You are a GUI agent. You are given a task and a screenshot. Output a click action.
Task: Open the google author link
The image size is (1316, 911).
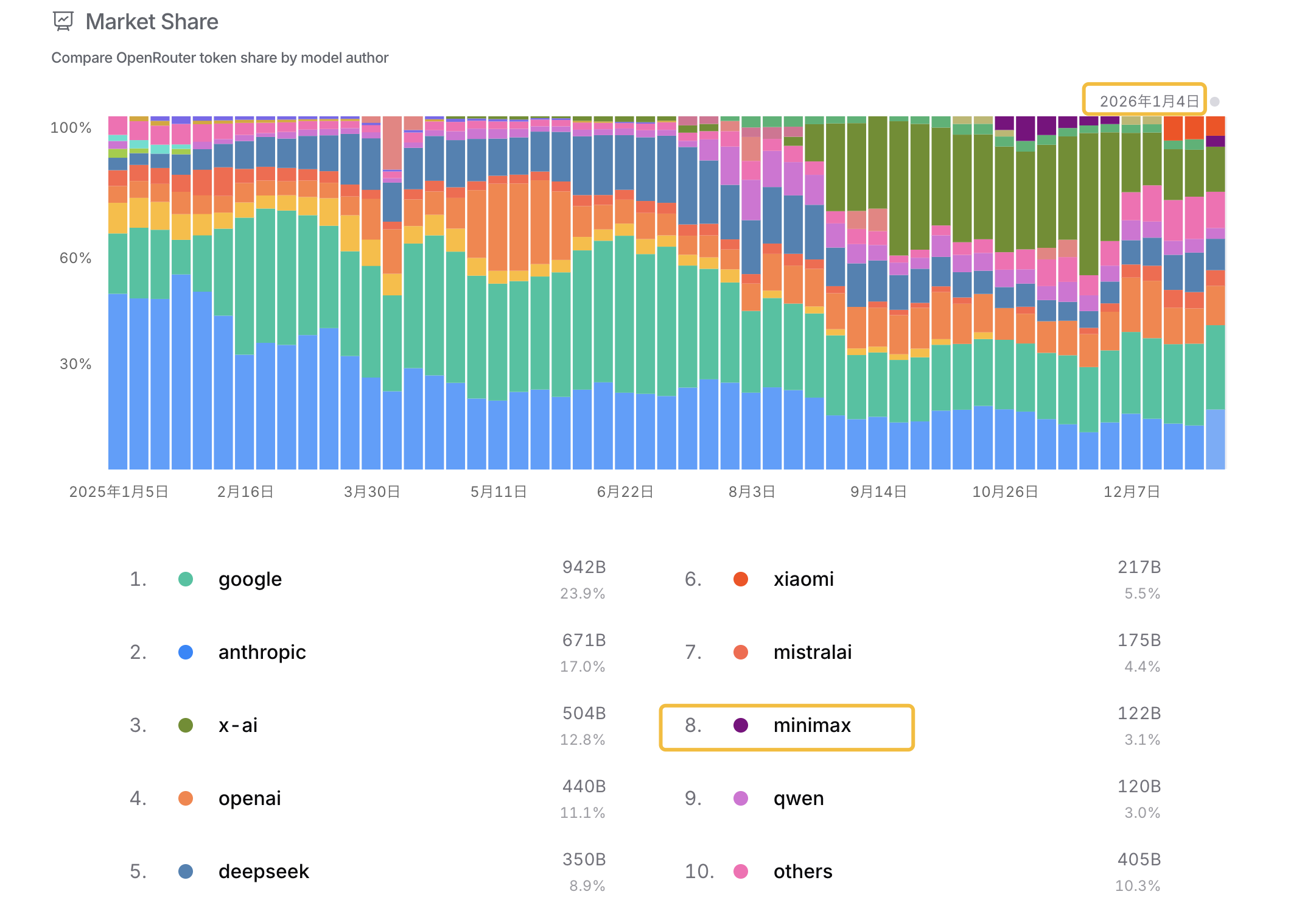(250, 579)
